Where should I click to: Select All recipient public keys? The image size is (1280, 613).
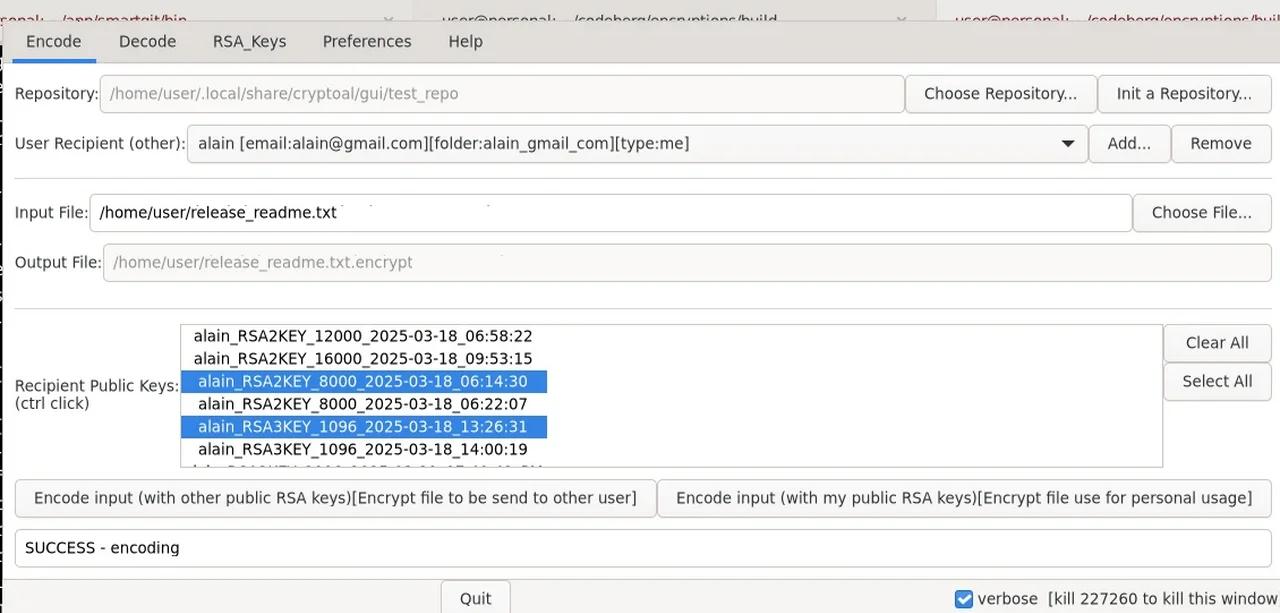click(1217, 381)
